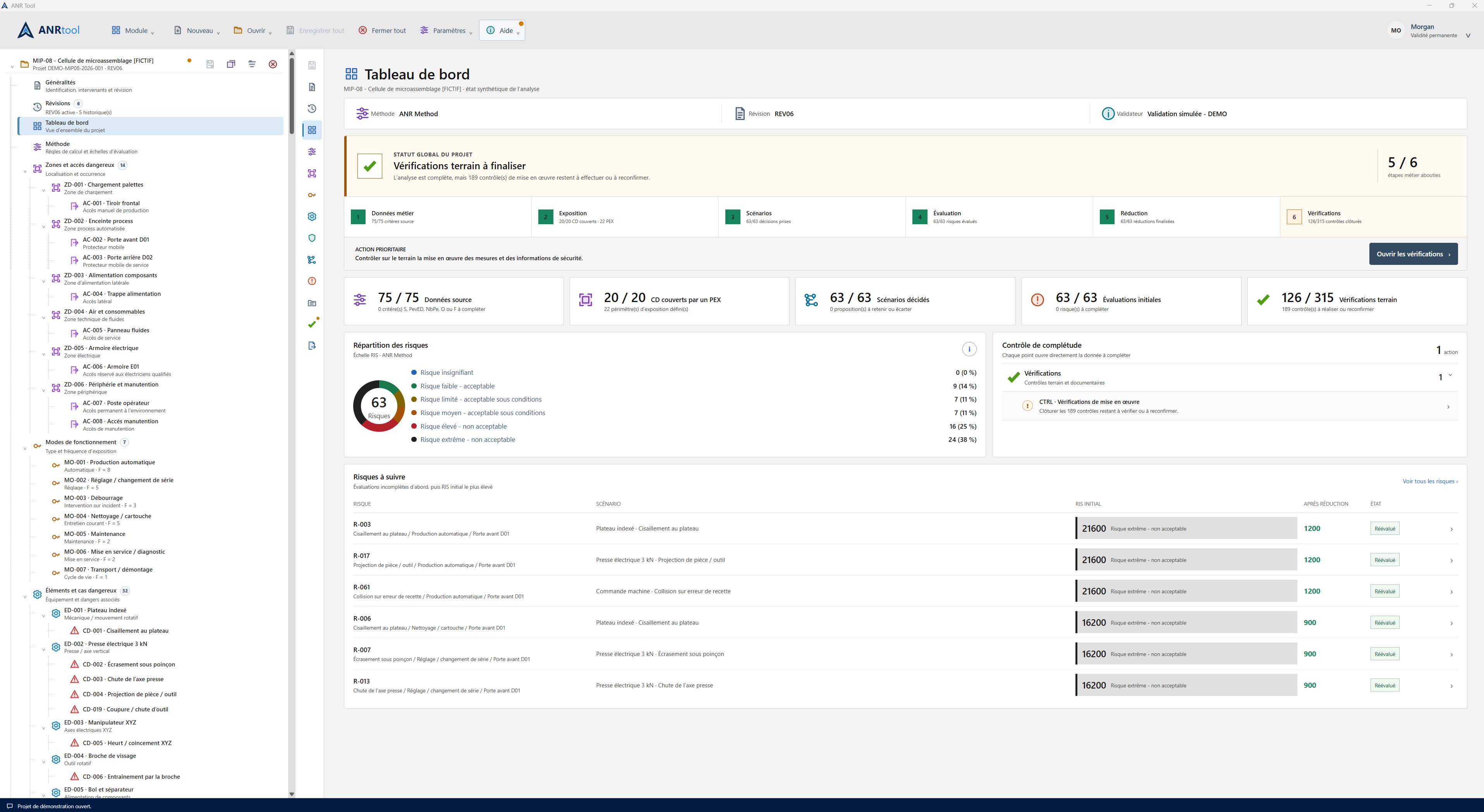Open the Zones dangereuses frame icon in strip

click(312, 173)
